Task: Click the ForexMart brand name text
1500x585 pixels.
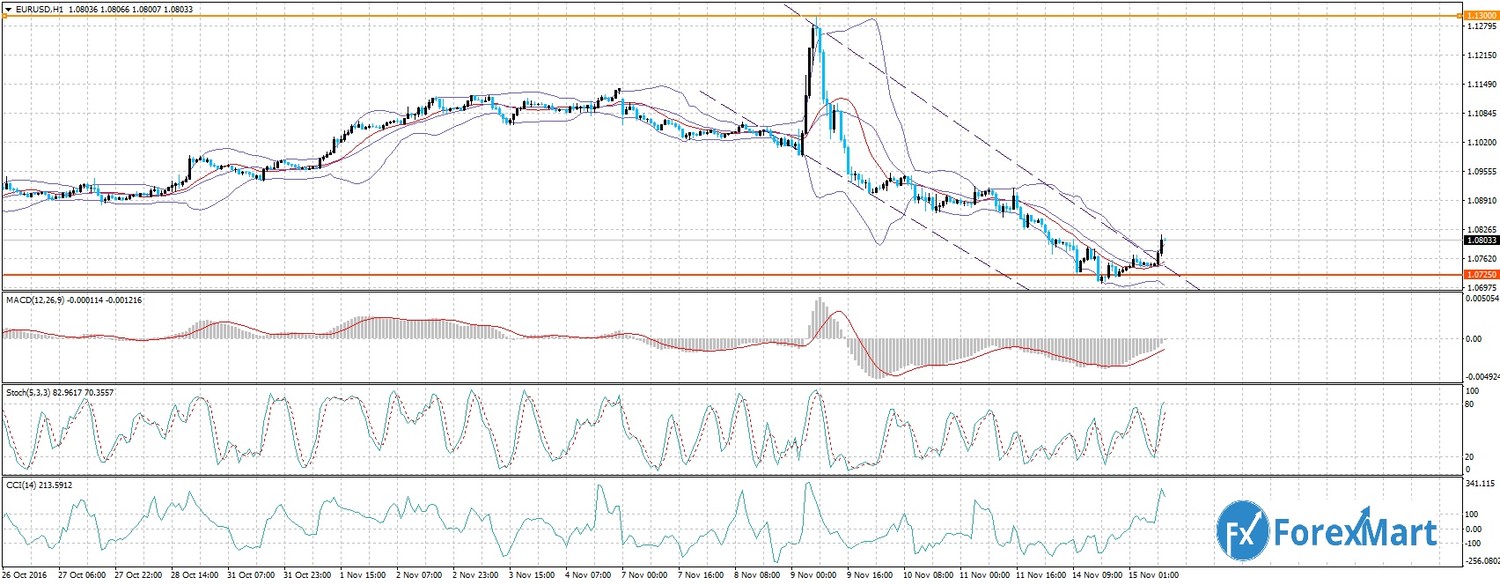Action: 1355,532
